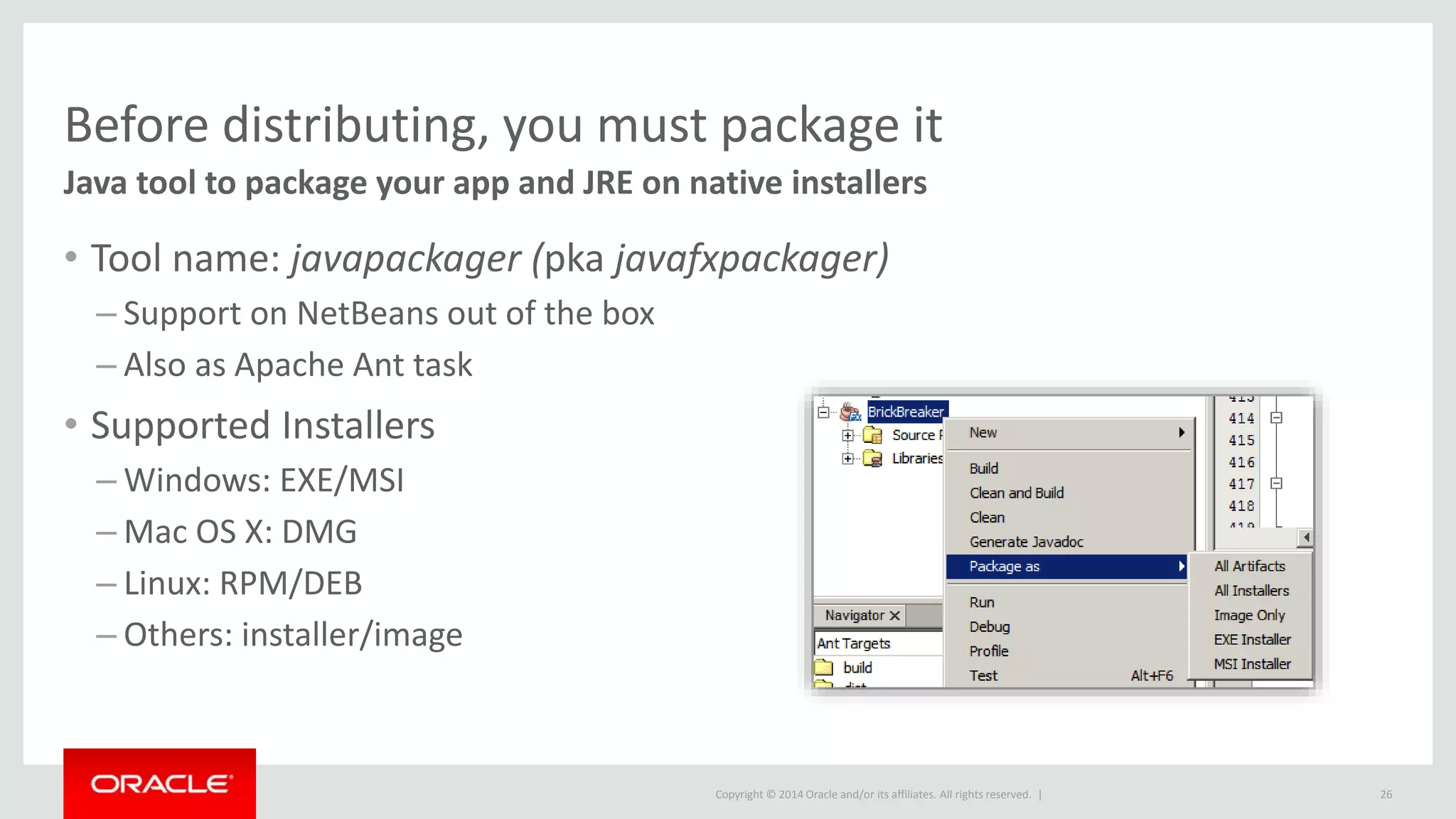Pick All Installers from submenu
Viewport: 1456px width, 819px height.
tap(1251, 591)
